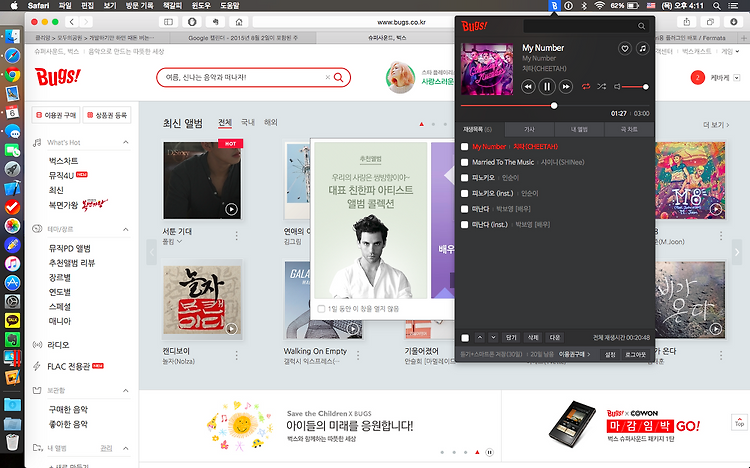Click Safari home button
The image size is (750, 468).
click(239, 22)
